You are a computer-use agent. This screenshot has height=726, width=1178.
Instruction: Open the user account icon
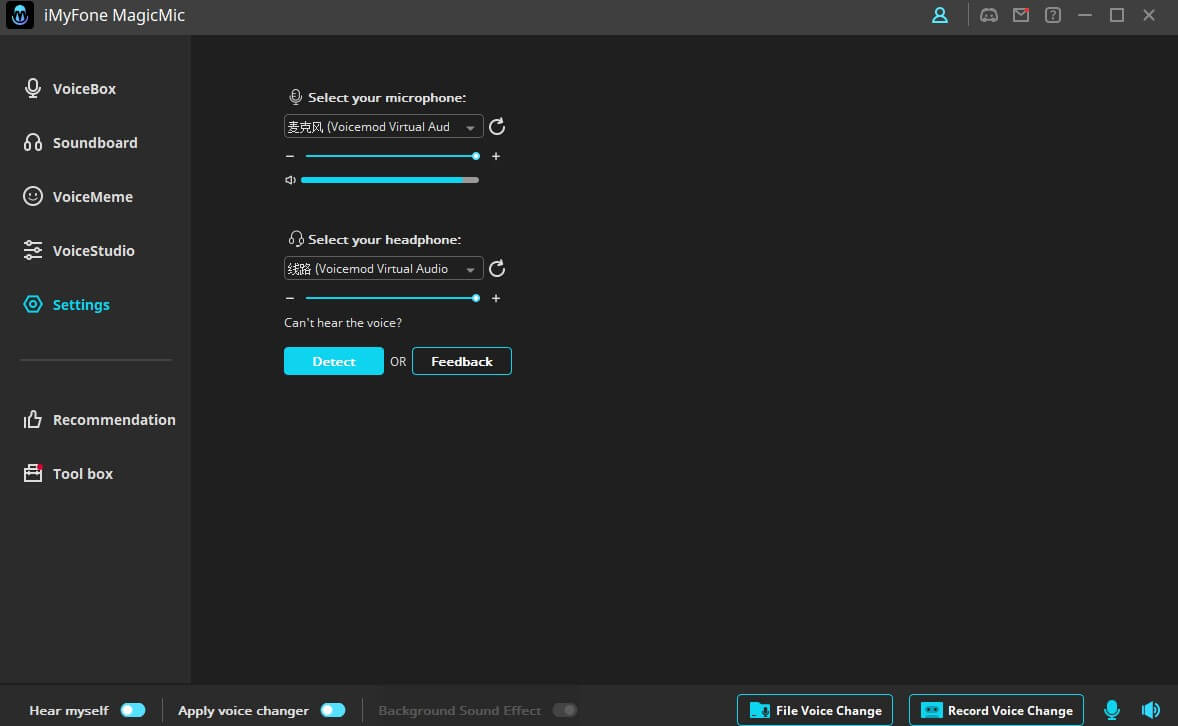[x=940, y=15]
